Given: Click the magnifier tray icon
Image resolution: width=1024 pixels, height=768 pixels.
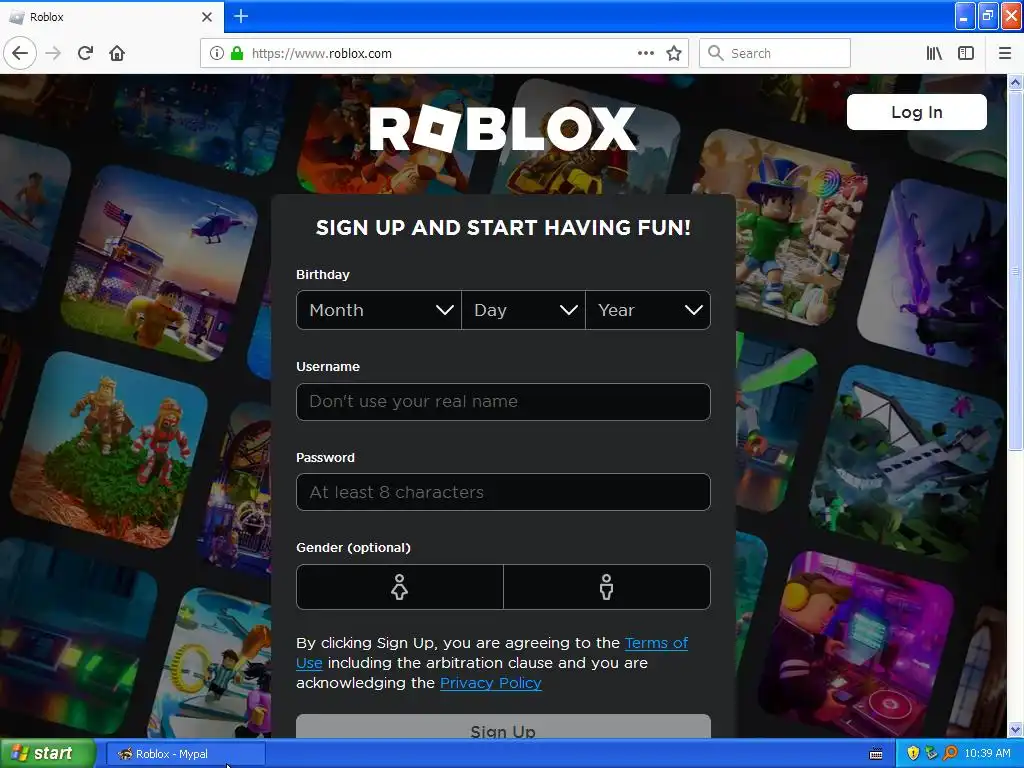Looking at the screenshot, I should 950,754.
